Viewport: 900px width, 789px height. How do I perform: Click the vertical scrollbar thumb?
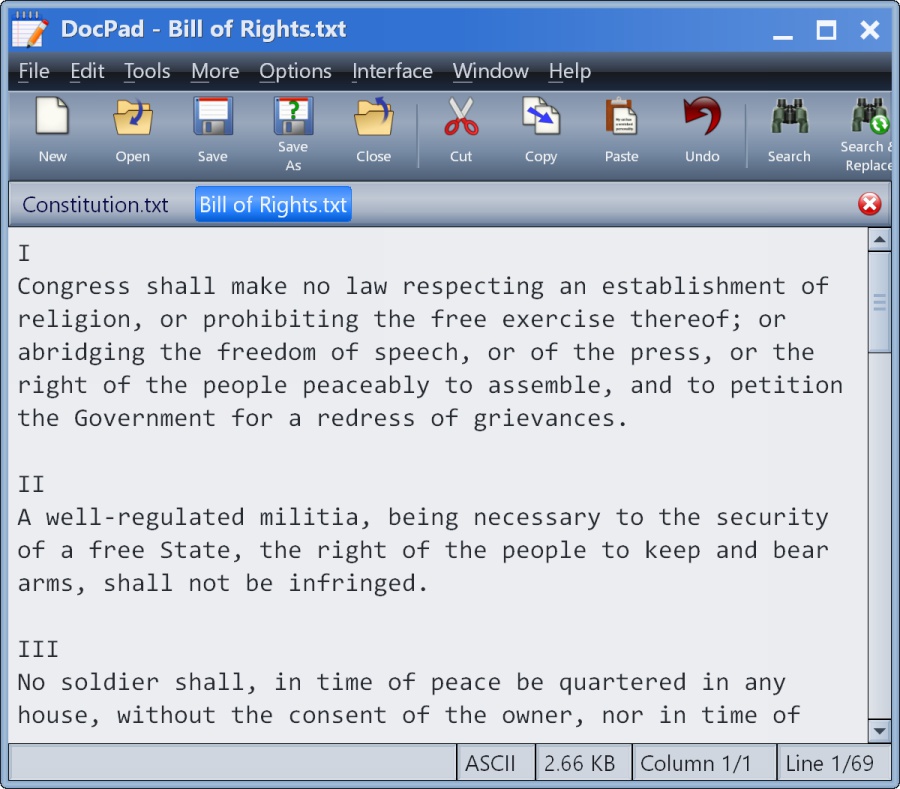pyautogui.click(x=879, y=302)
